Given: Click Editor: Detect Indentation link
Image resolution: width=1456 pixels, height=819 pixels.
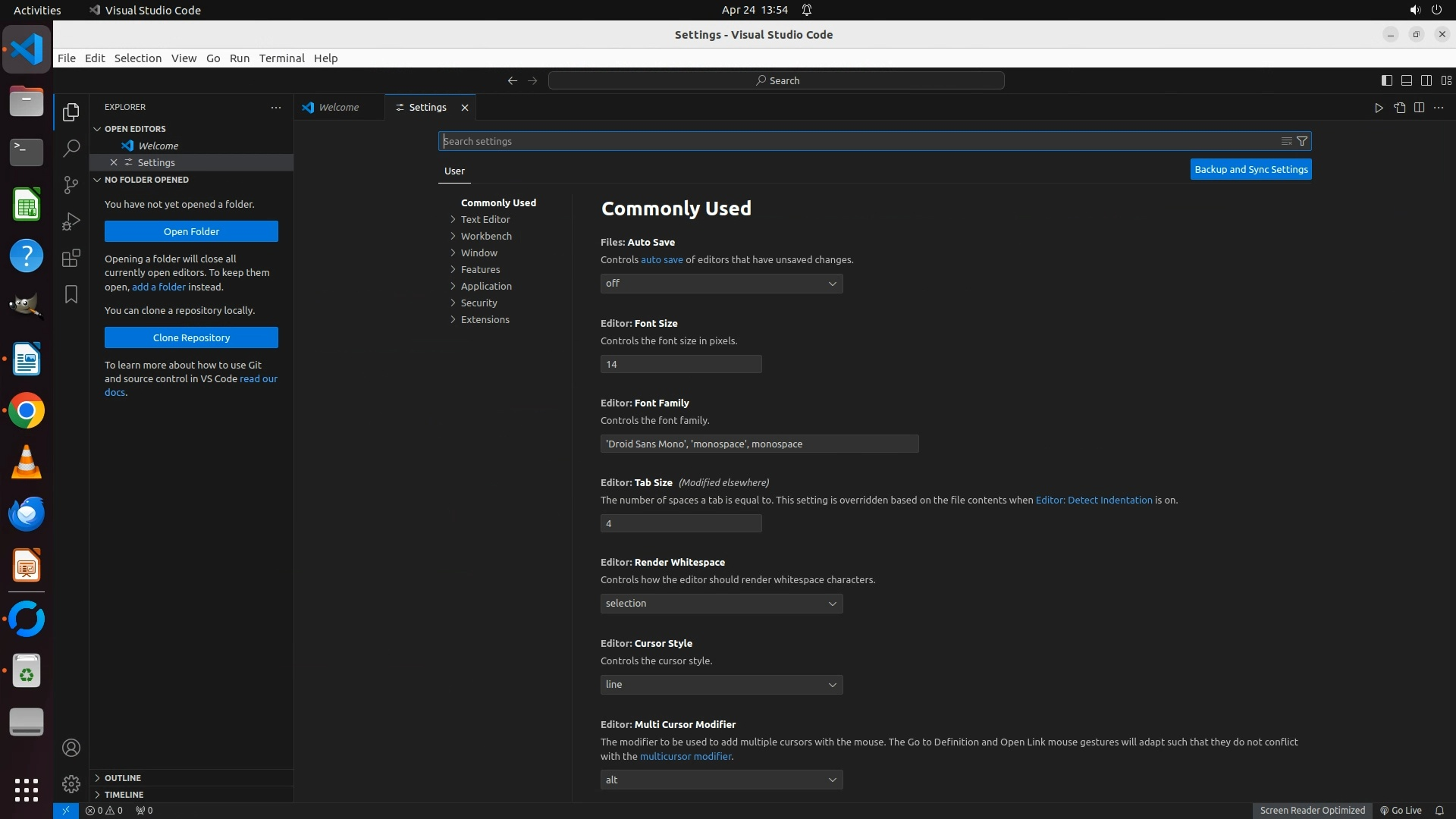Looking at the screenshot, I should [1094, 500].
